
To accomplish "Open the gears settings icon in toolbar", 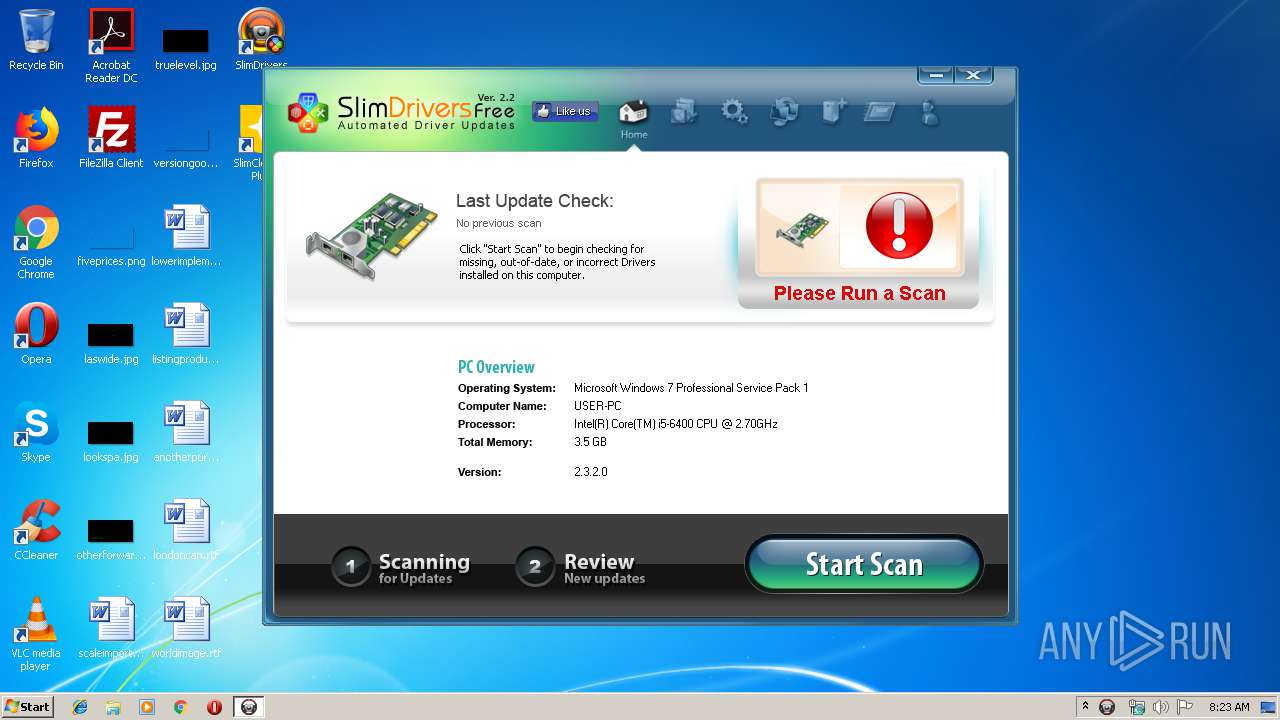I will (x=735, y=111).
